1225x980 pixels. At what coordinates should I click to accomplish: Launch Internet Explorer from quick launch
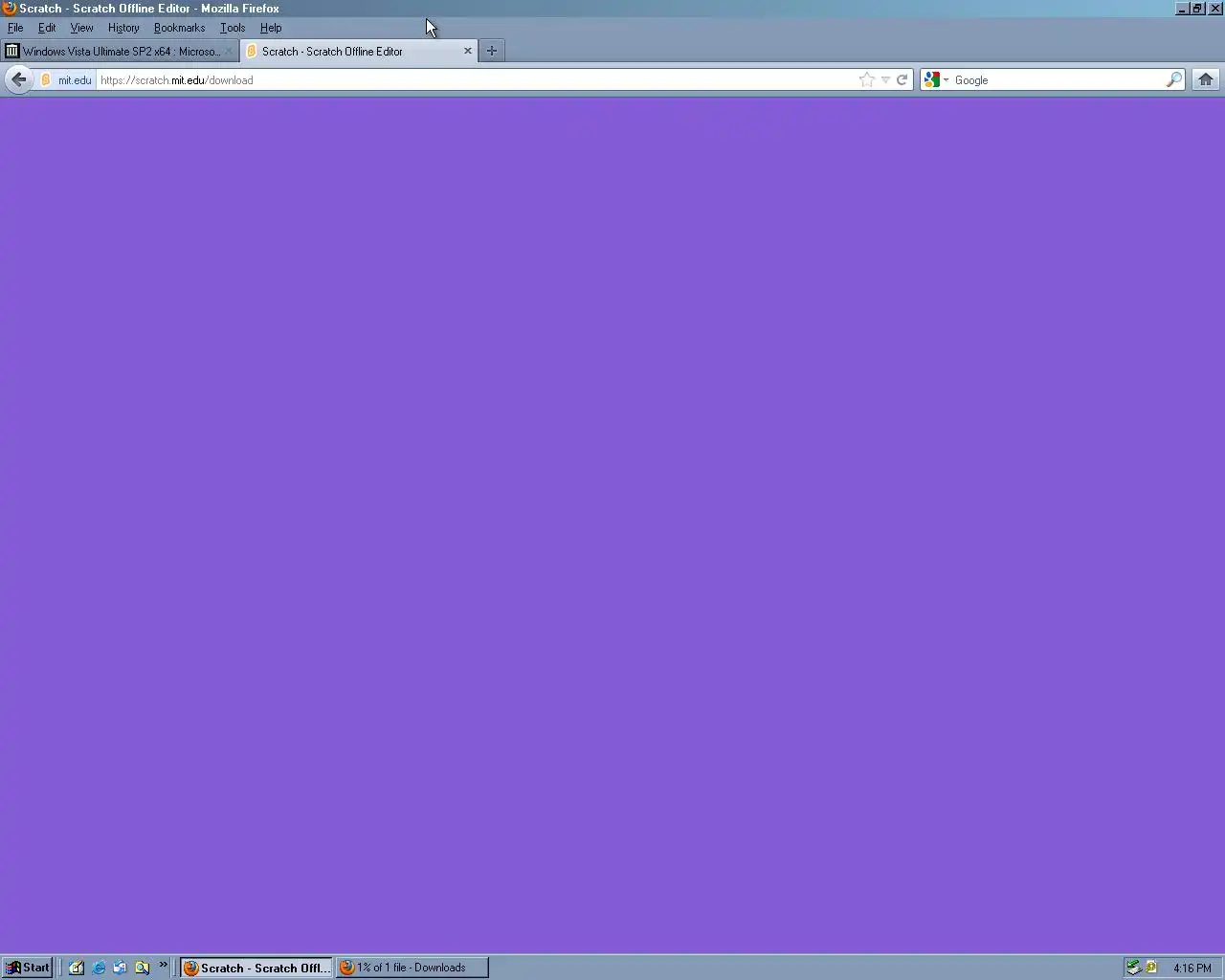click(99, 968)
